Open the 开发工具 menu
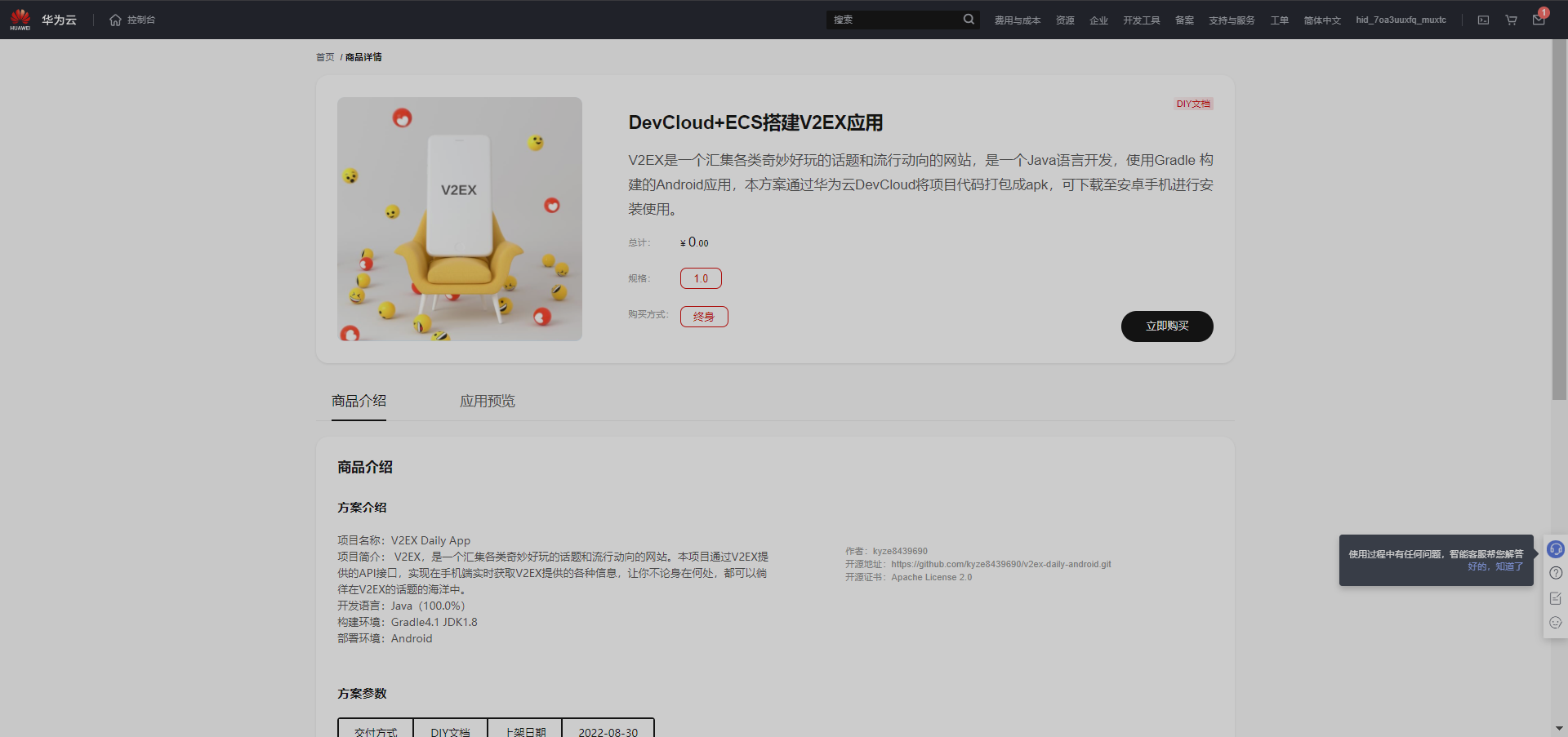This screenshot has width=1568, height=737. click(1142, 20)
